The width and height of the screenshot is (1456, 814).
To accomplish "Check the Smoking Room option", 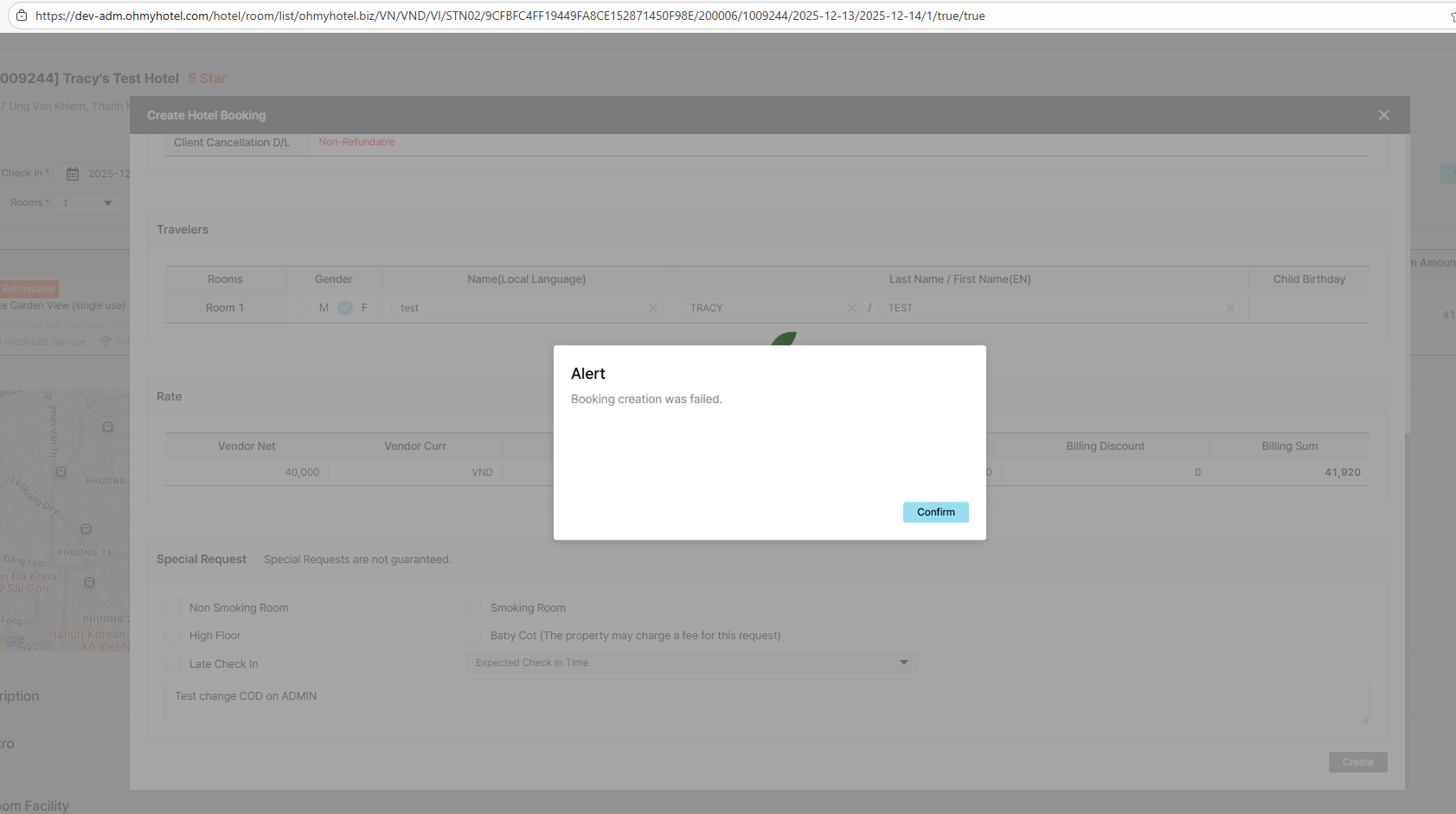I will pos(474,608).
